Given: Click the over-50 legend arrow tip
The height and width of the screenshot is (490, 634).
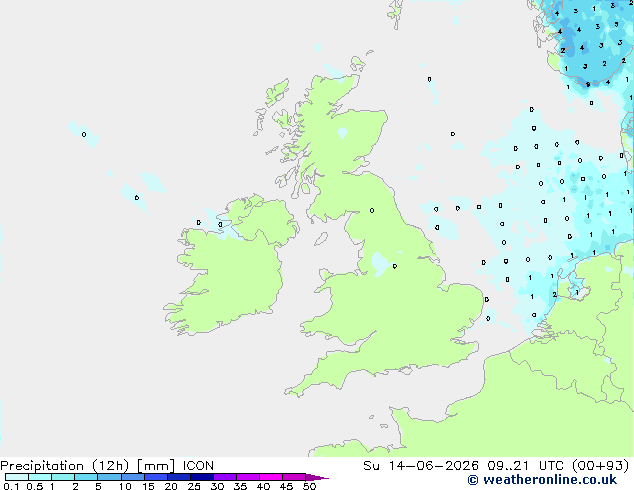Looking at the screenshot, I should click(317, 477).
